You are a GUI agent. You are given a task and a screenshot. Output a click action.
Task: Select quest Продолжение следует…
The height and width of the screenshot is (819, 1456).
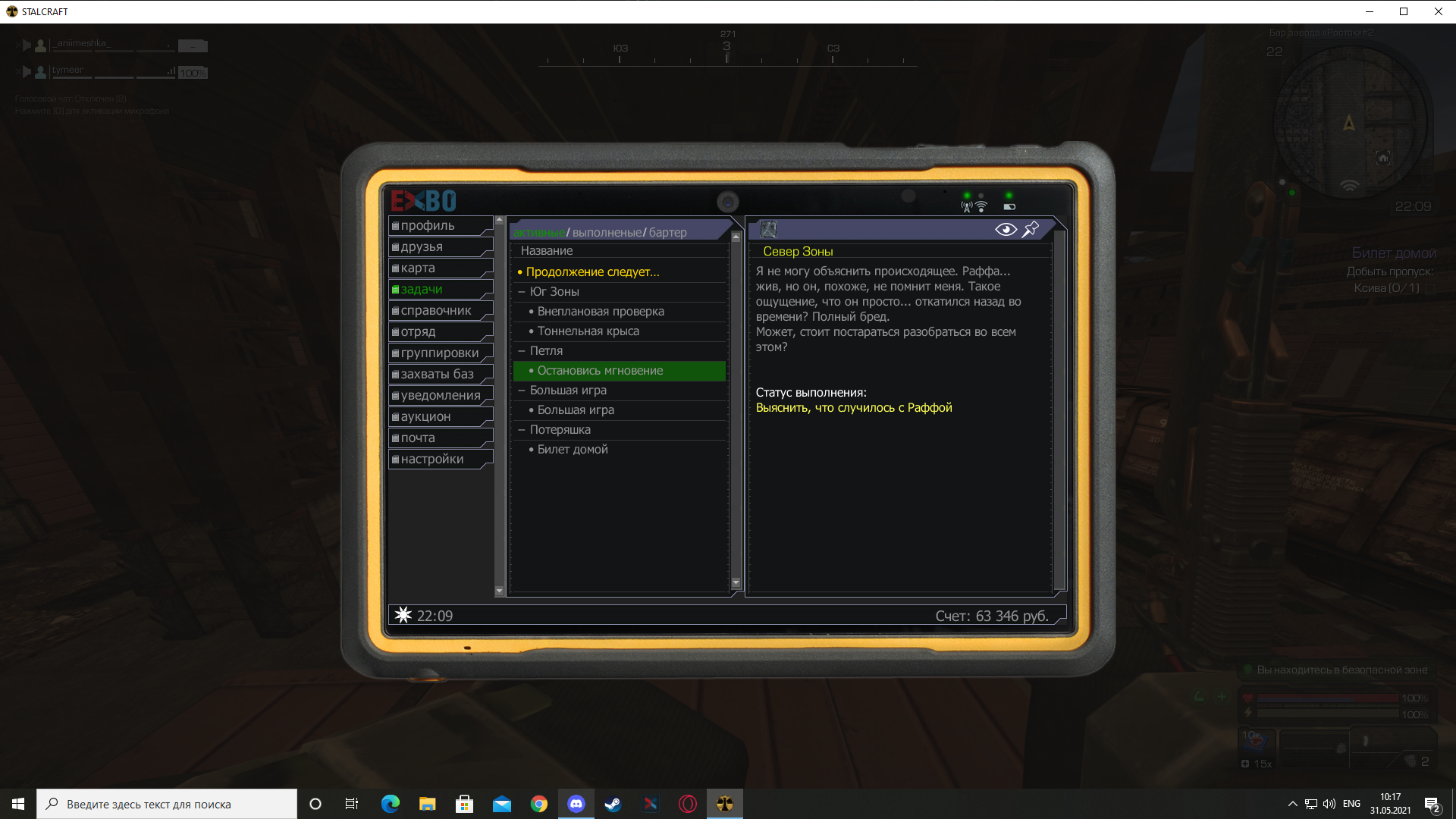click(619, 272)
